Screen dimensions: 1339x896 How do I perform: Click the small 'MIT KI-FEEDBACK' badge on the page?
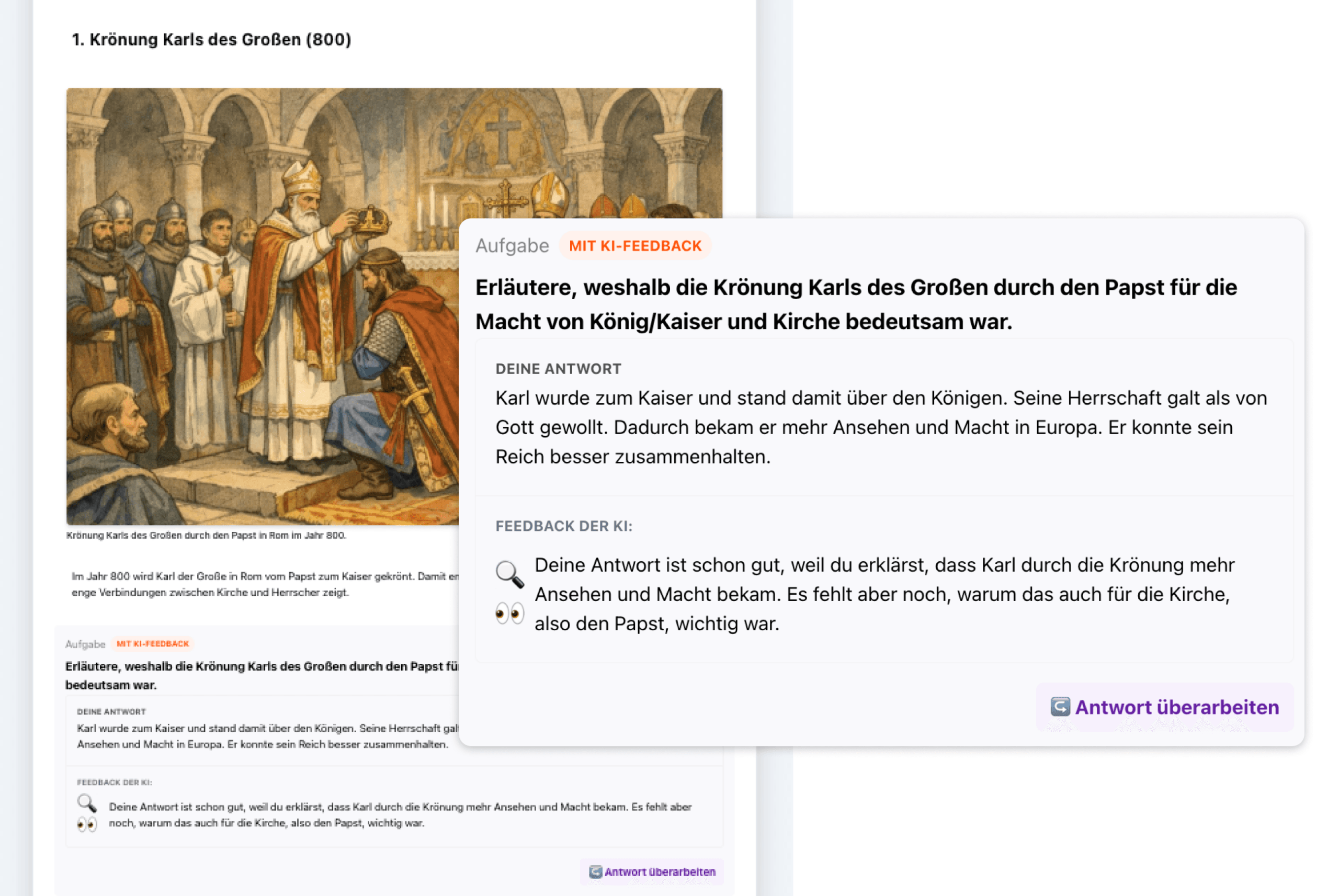click(153, 643)
